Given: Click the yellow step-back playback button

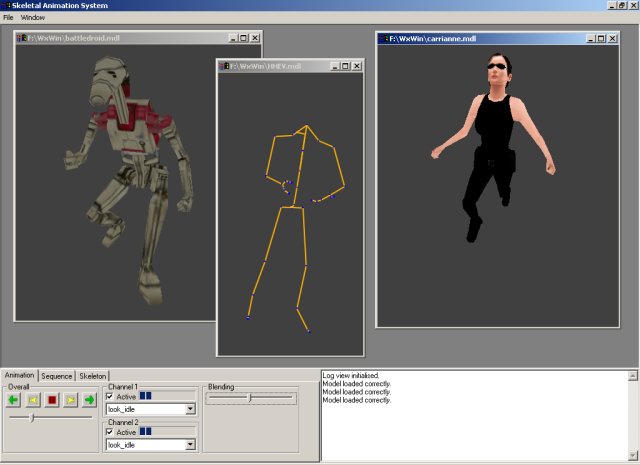Looking at the screenshot, I should (33, 400).
